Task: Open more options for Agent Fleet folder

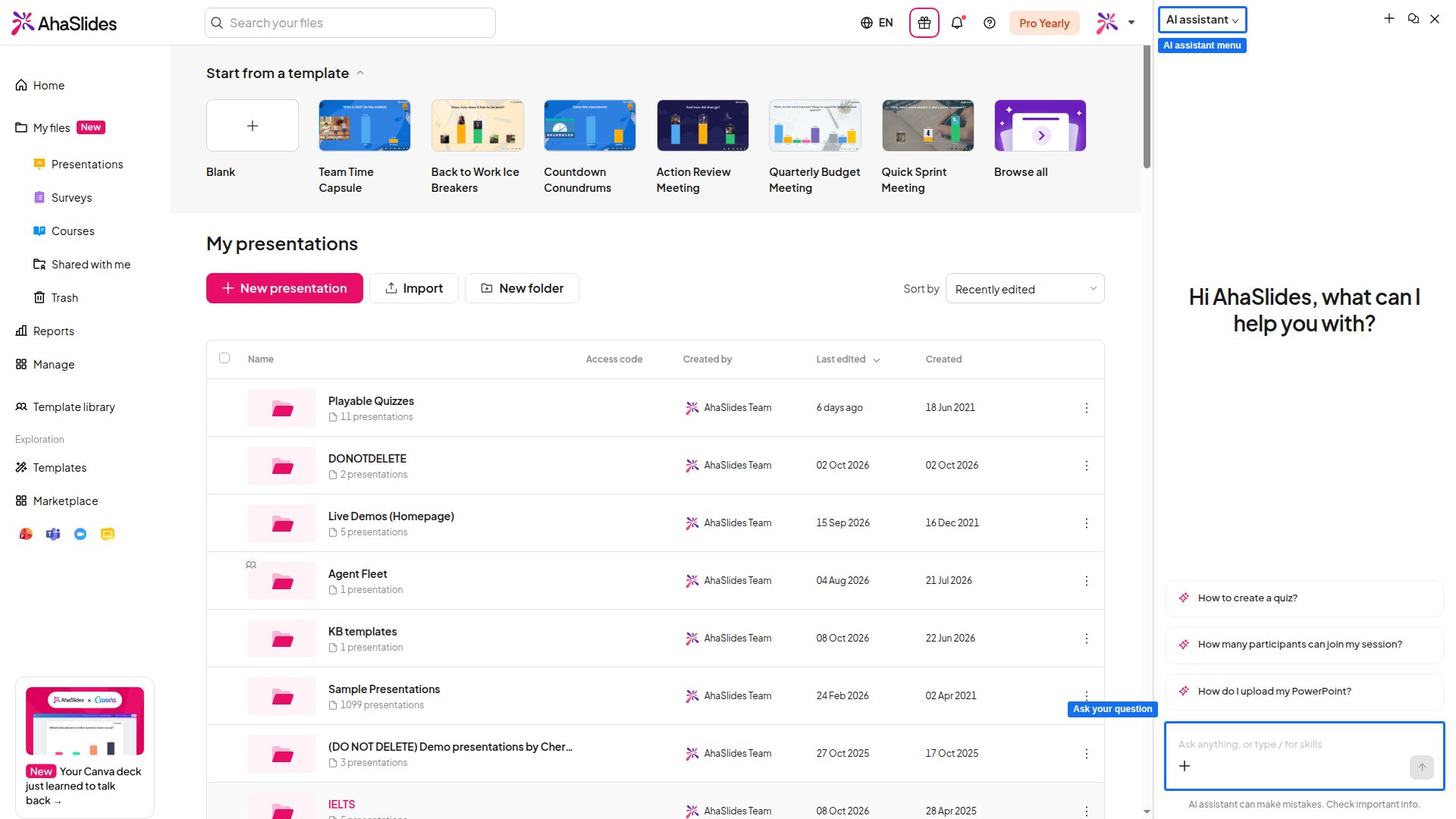Action: (x=1087, y=581)
